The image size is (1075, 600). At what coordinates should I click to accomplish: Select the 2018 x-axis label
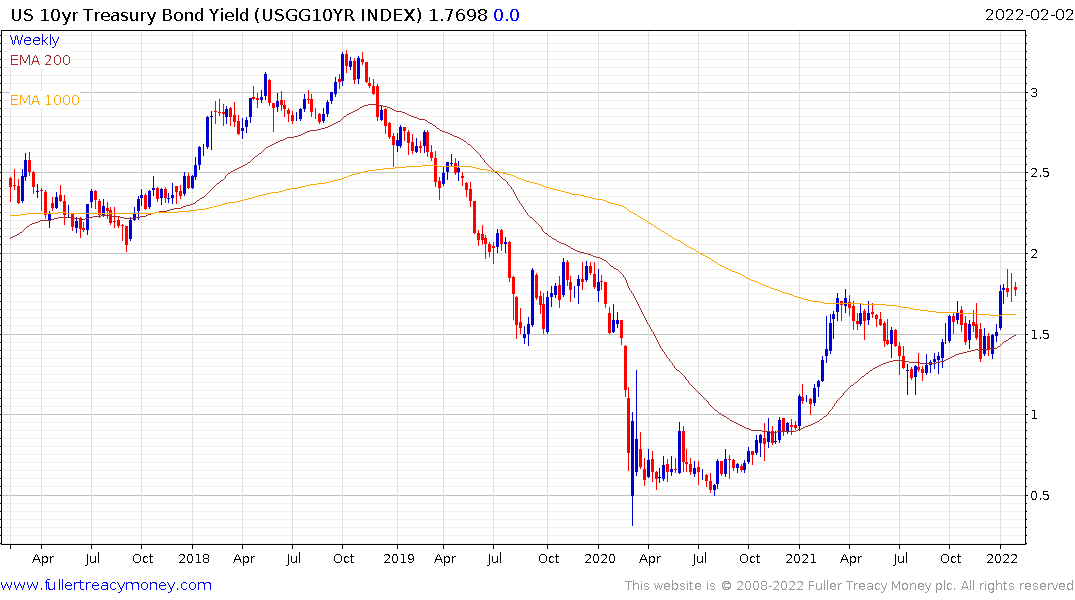click(193, 558)
